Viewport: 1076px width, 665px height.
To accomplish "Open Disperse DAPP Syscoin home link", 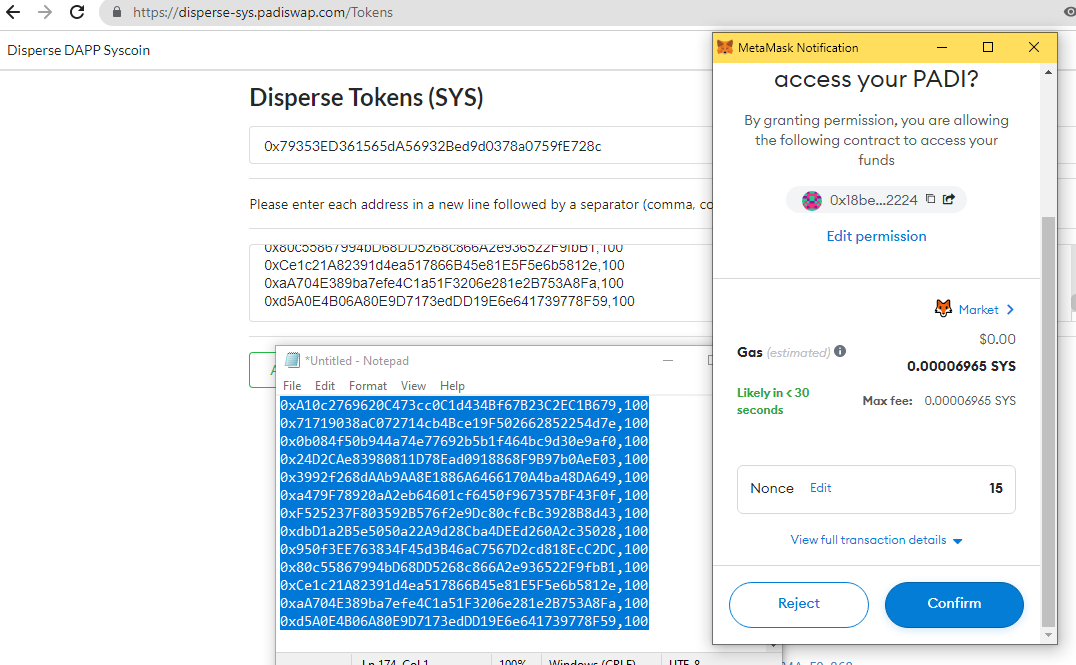I will coord(78,50).
